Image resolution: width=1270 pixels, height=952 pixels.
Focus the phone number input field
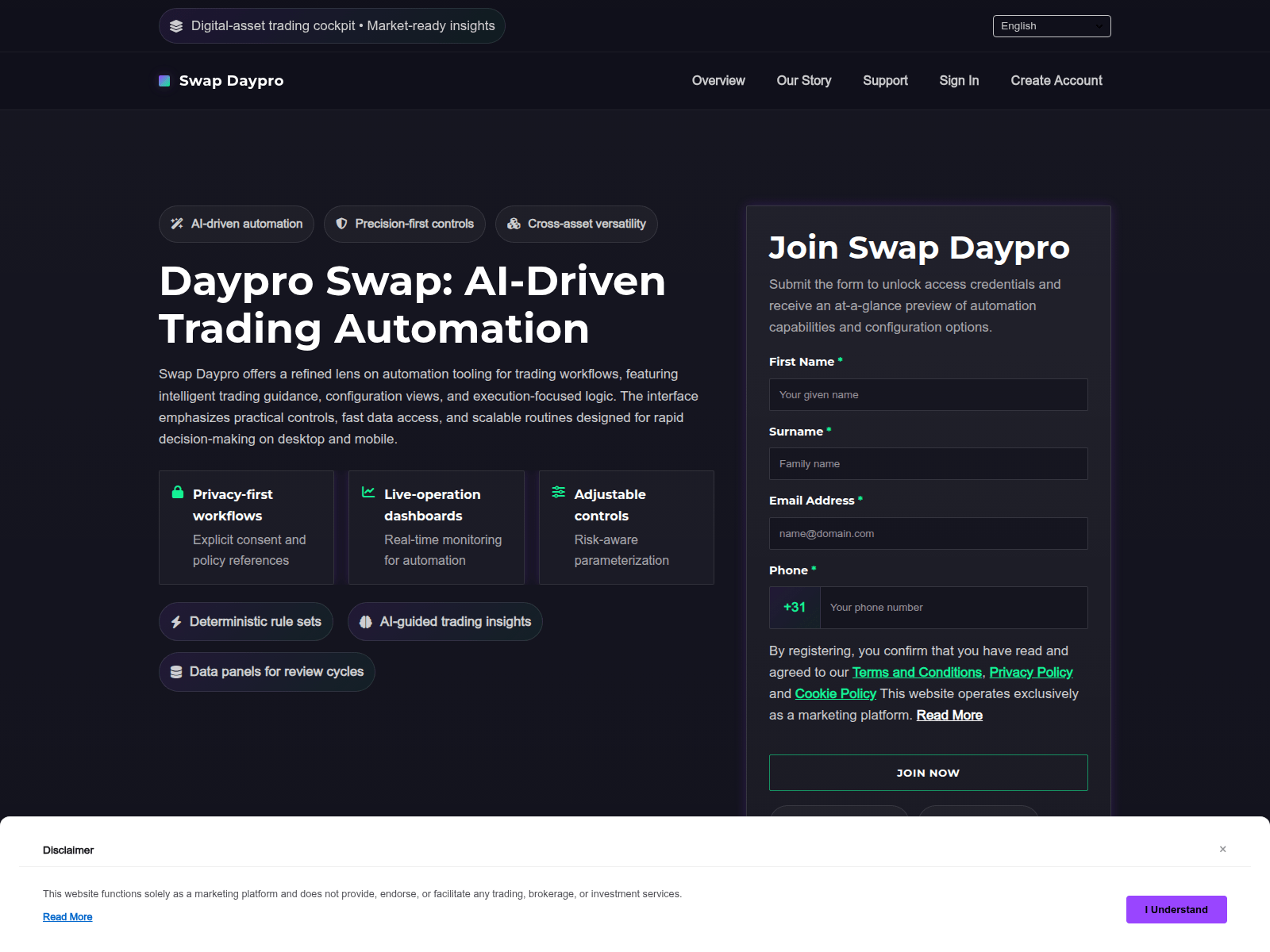click(x=954, y=608)
